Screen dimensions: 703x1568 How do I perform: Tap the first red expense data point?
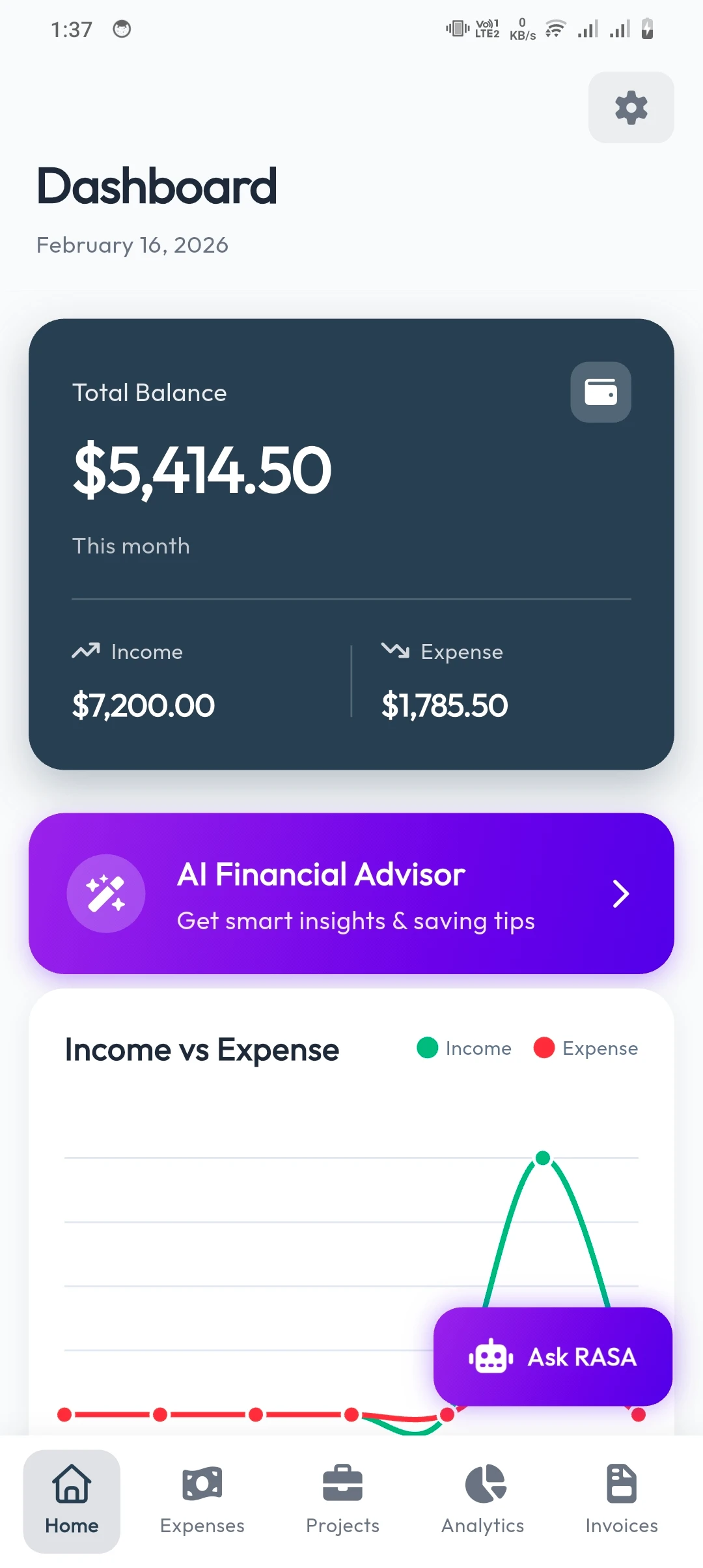tap(64, 1414)
